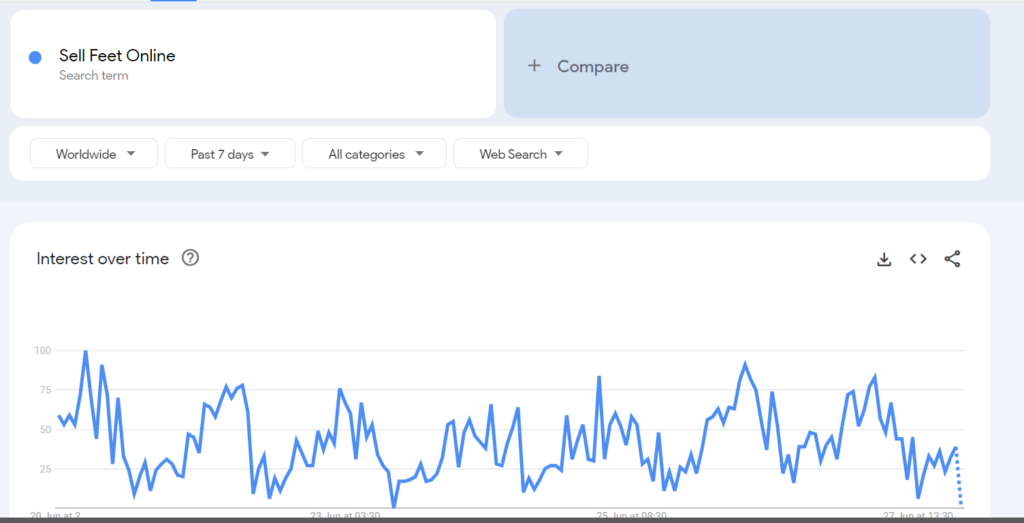Click the plus icon in Compare card
This screenshot has width=1024, height=523.
click(x=534, y=66)
